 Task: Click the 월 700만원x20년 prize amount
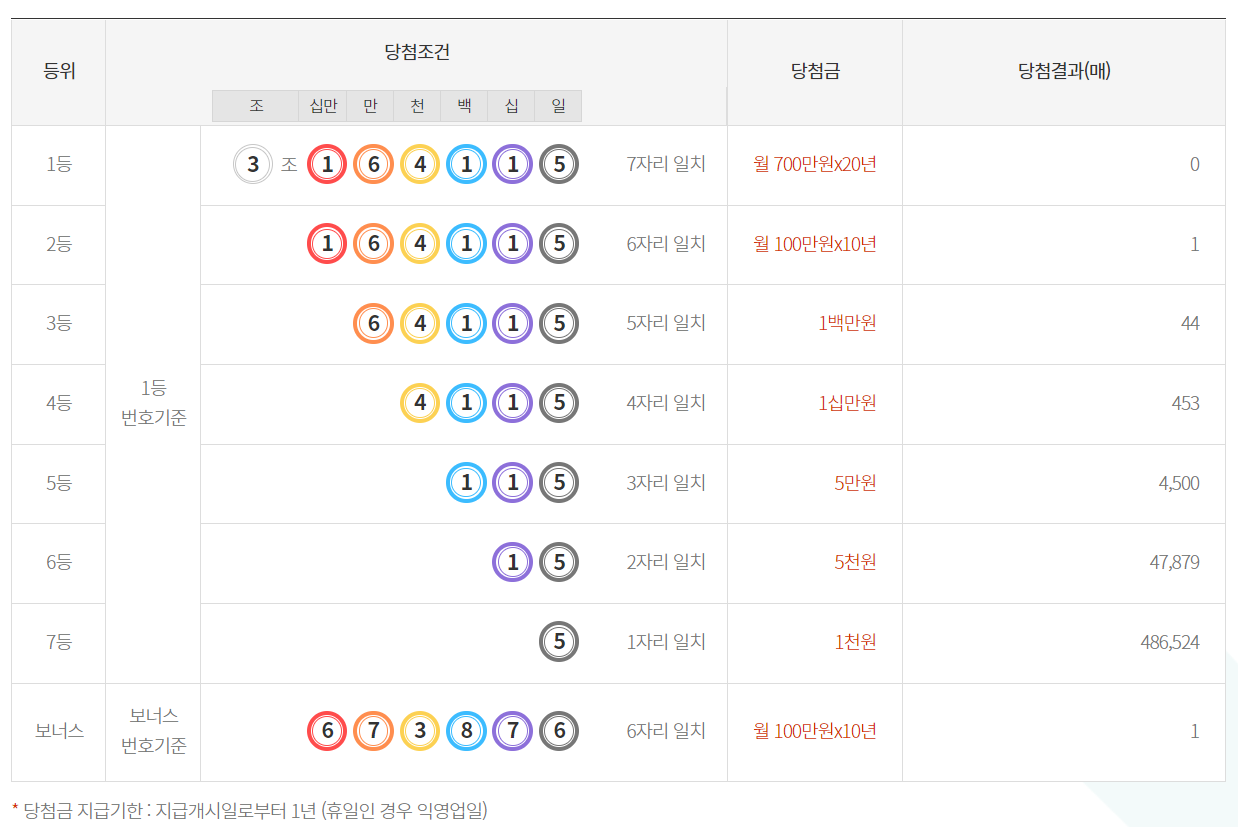[x=814, y=164]
